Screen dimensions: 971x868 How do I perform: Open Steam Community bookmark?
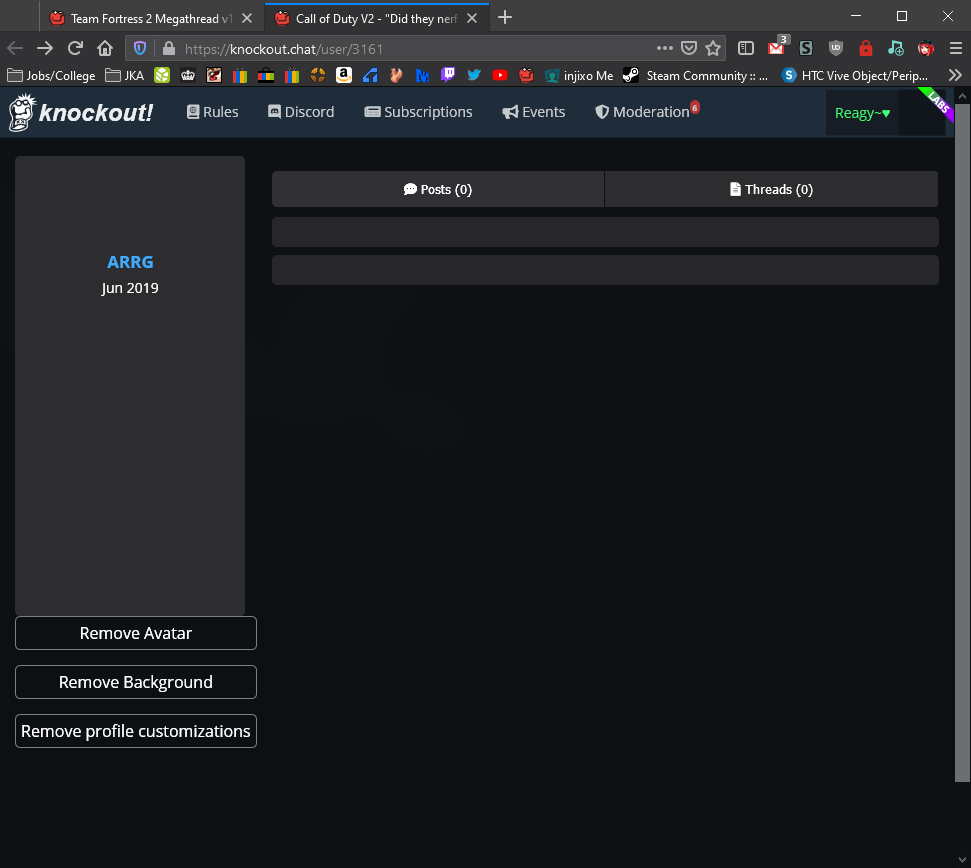695,75
